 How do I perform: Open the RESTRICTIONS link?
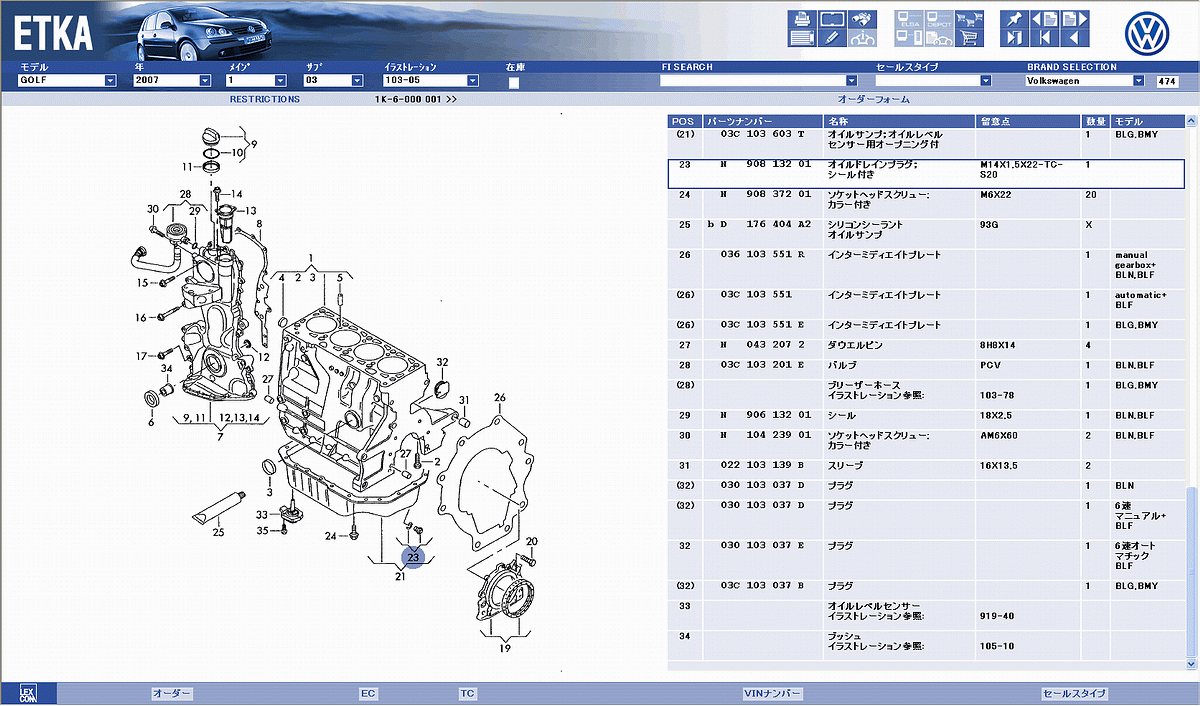pyautogui.click(x=264, y=99)
